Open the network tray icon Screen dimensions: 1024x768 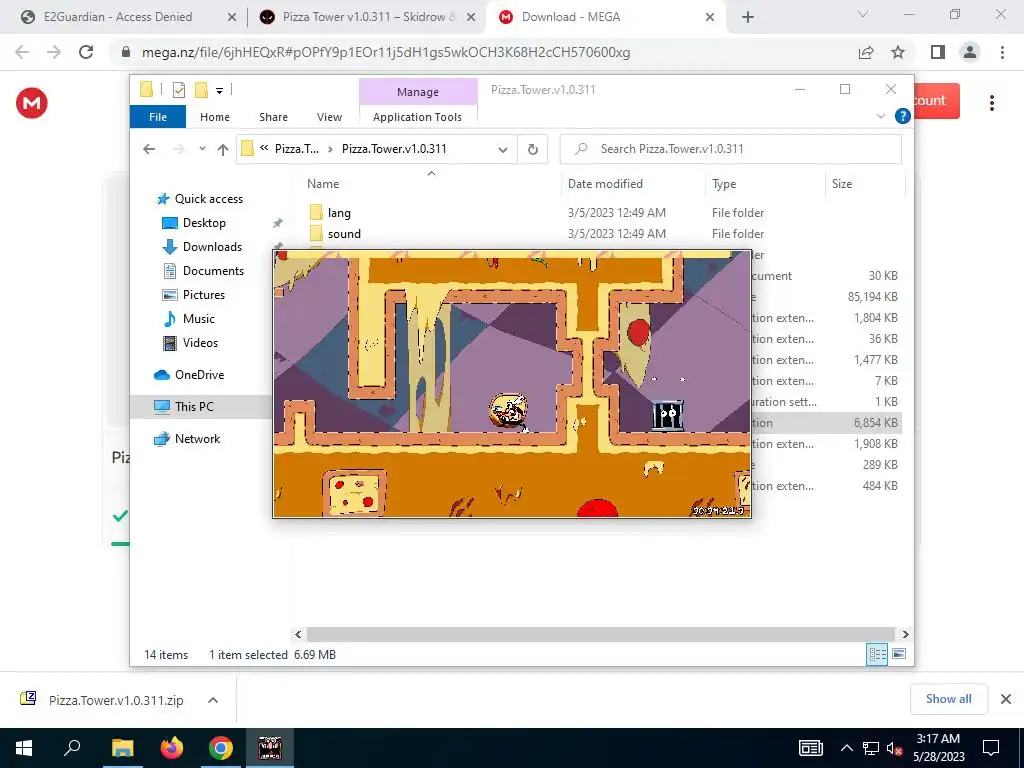871,748
